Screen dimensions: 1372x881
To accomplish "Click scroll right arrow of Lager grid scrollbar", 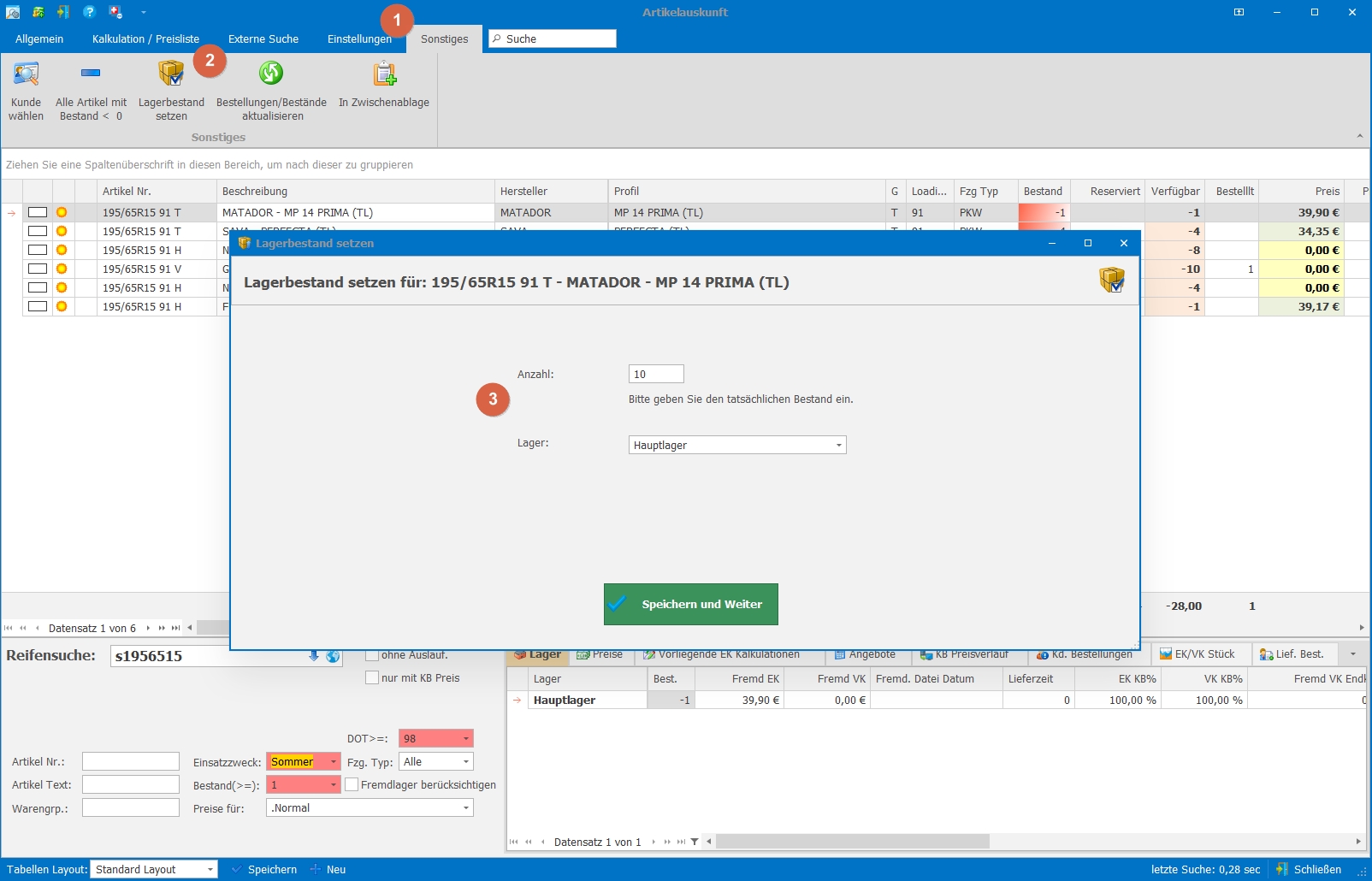I will [x=1358, y=842].
